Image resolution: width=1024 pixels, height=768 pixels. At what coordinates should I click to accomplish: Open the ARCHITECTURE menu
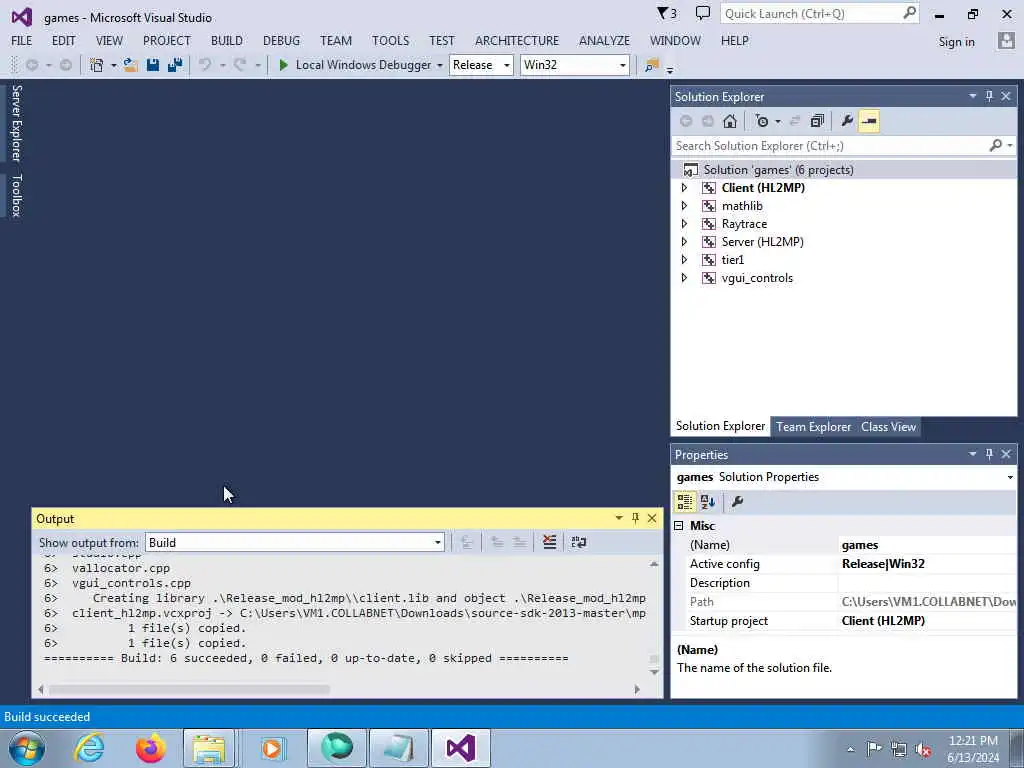[x=517, y=40]
